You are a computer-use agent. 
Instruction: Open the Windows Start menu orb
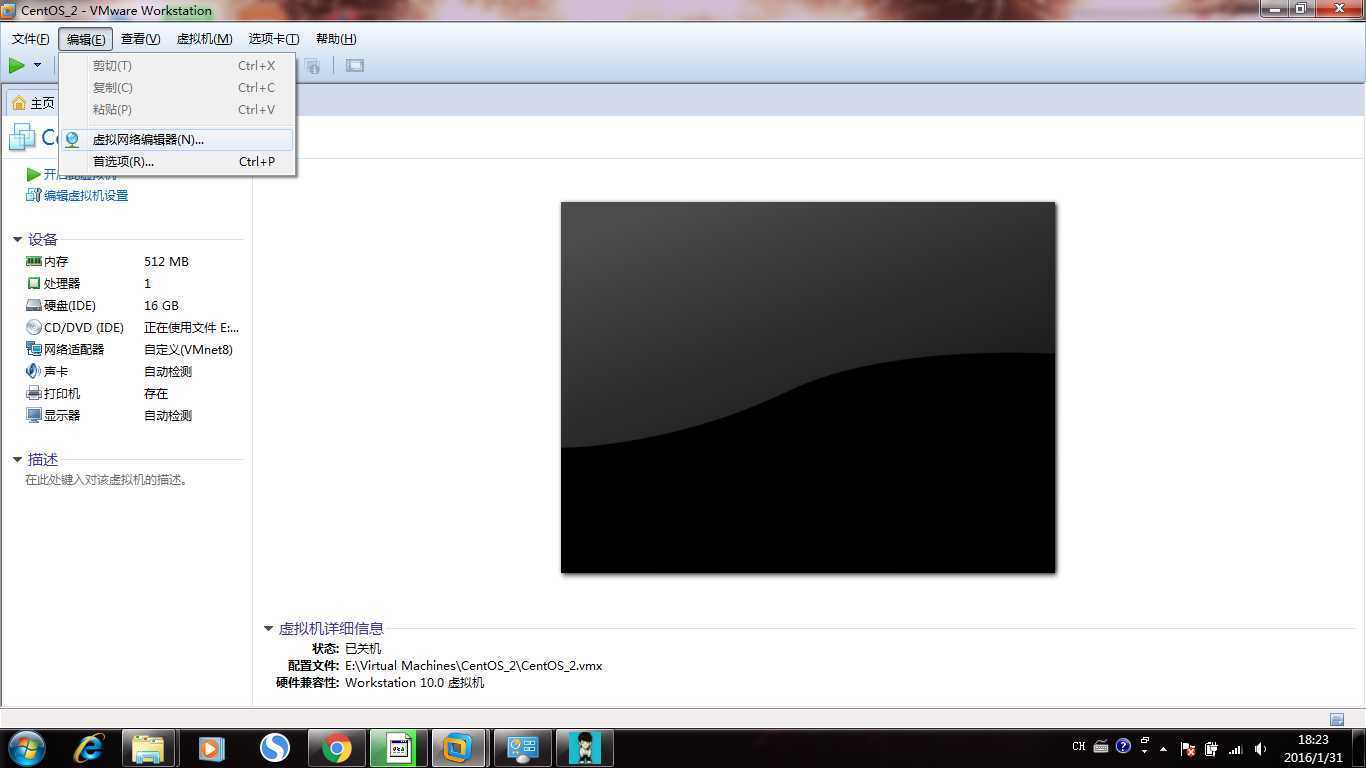(x=26, y=748)
